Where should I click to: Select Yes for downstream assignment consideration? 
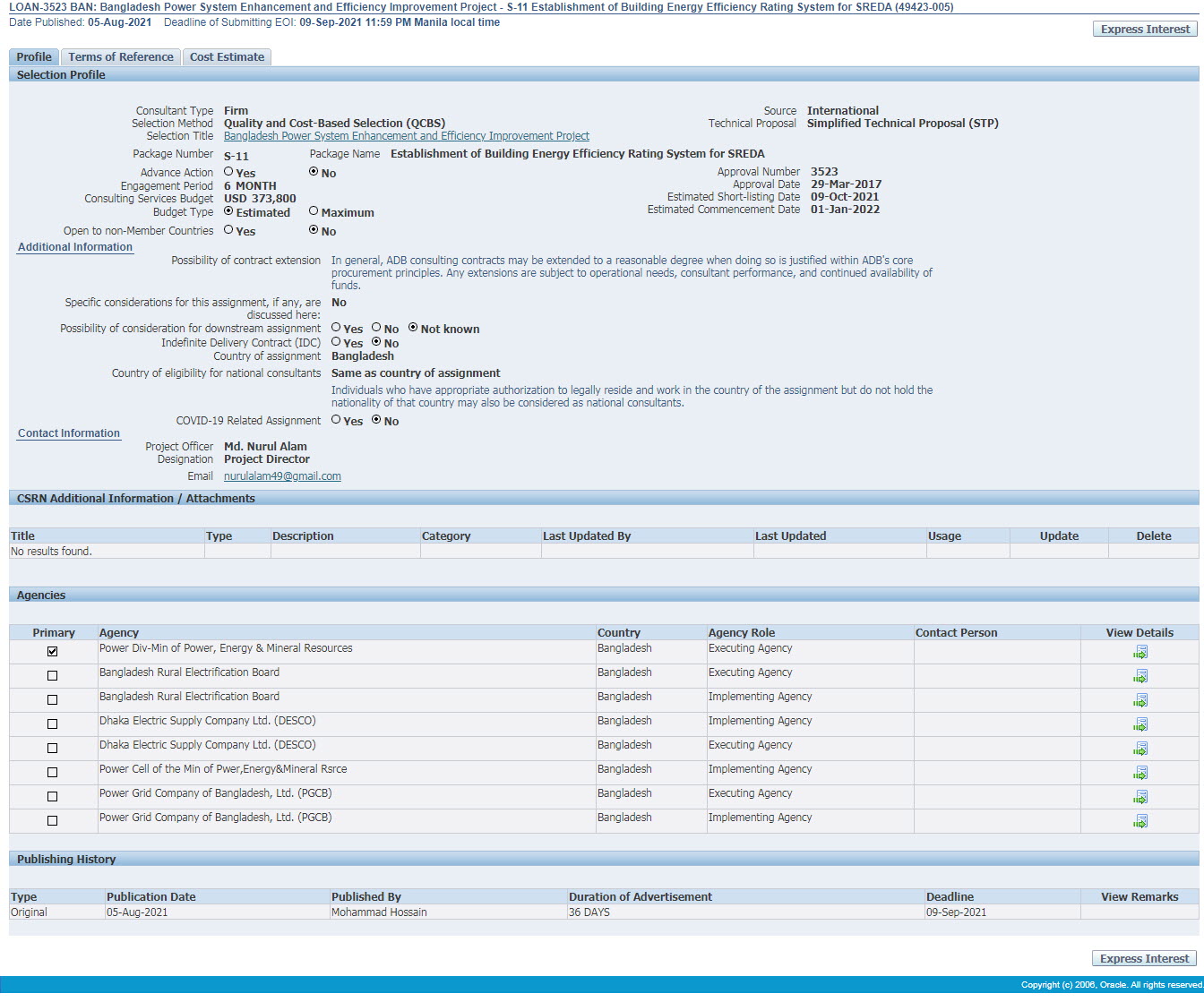[336, 328]
